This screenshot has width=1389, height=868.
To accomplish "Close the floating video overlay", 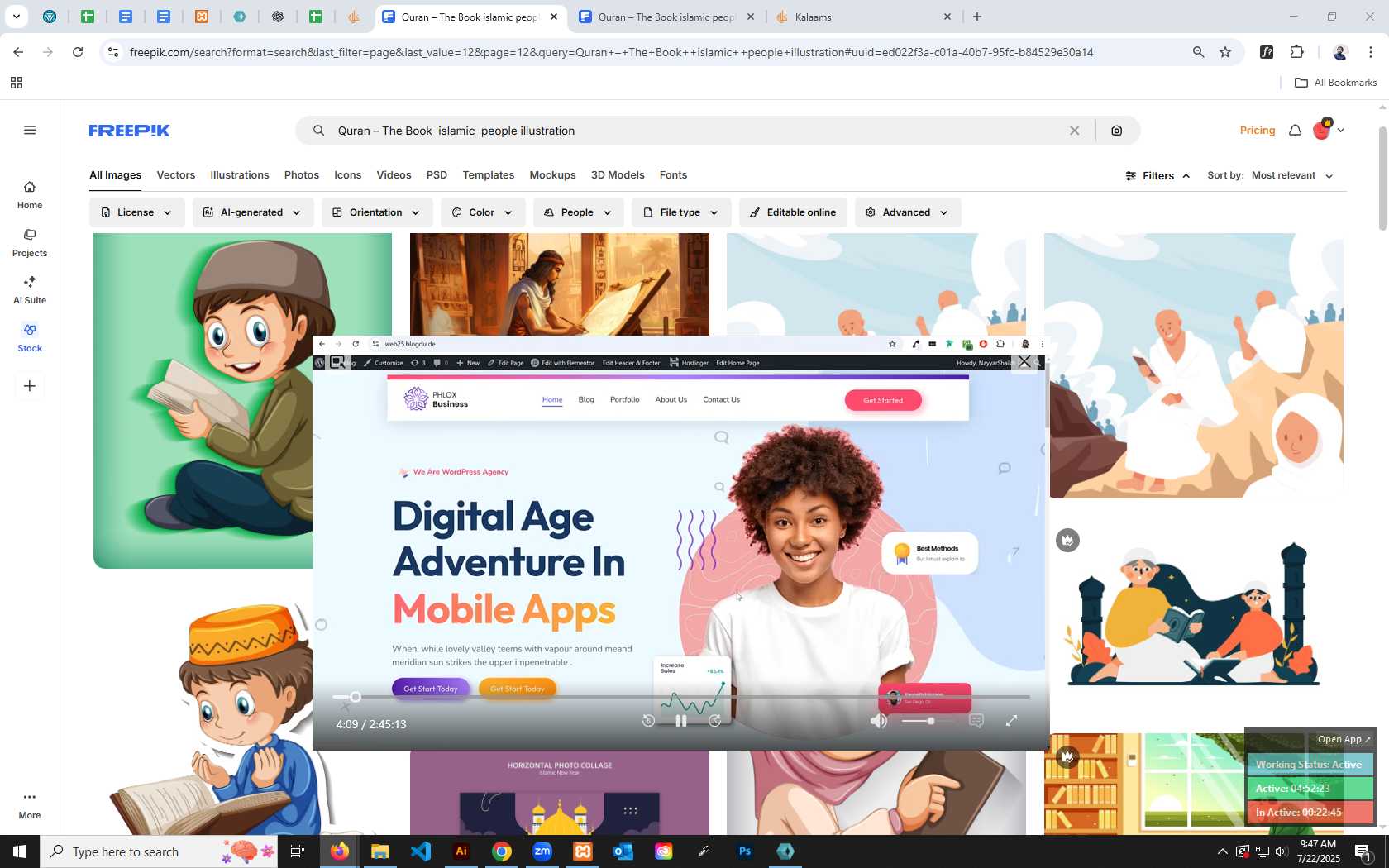I will 1024,362.
